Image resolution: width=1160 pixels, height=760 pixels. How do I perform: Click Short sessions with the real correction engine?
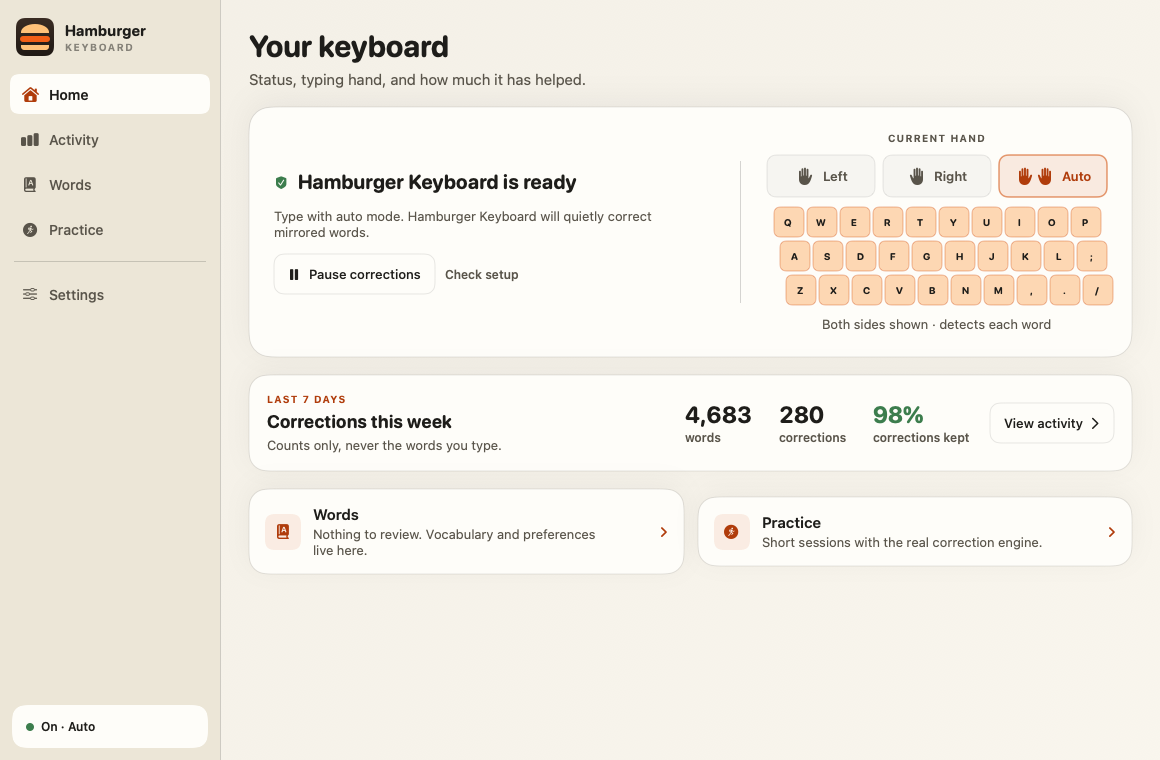point(902,542)
